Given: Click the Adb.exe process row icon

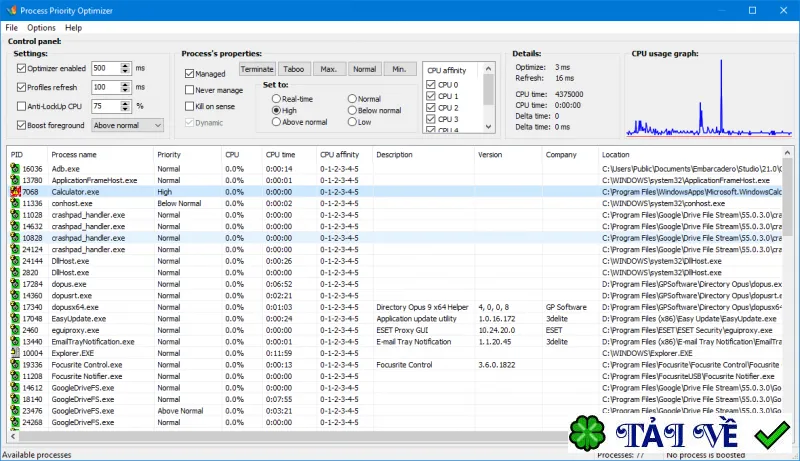Looking at the screenshot, I should tap(15, 169).
